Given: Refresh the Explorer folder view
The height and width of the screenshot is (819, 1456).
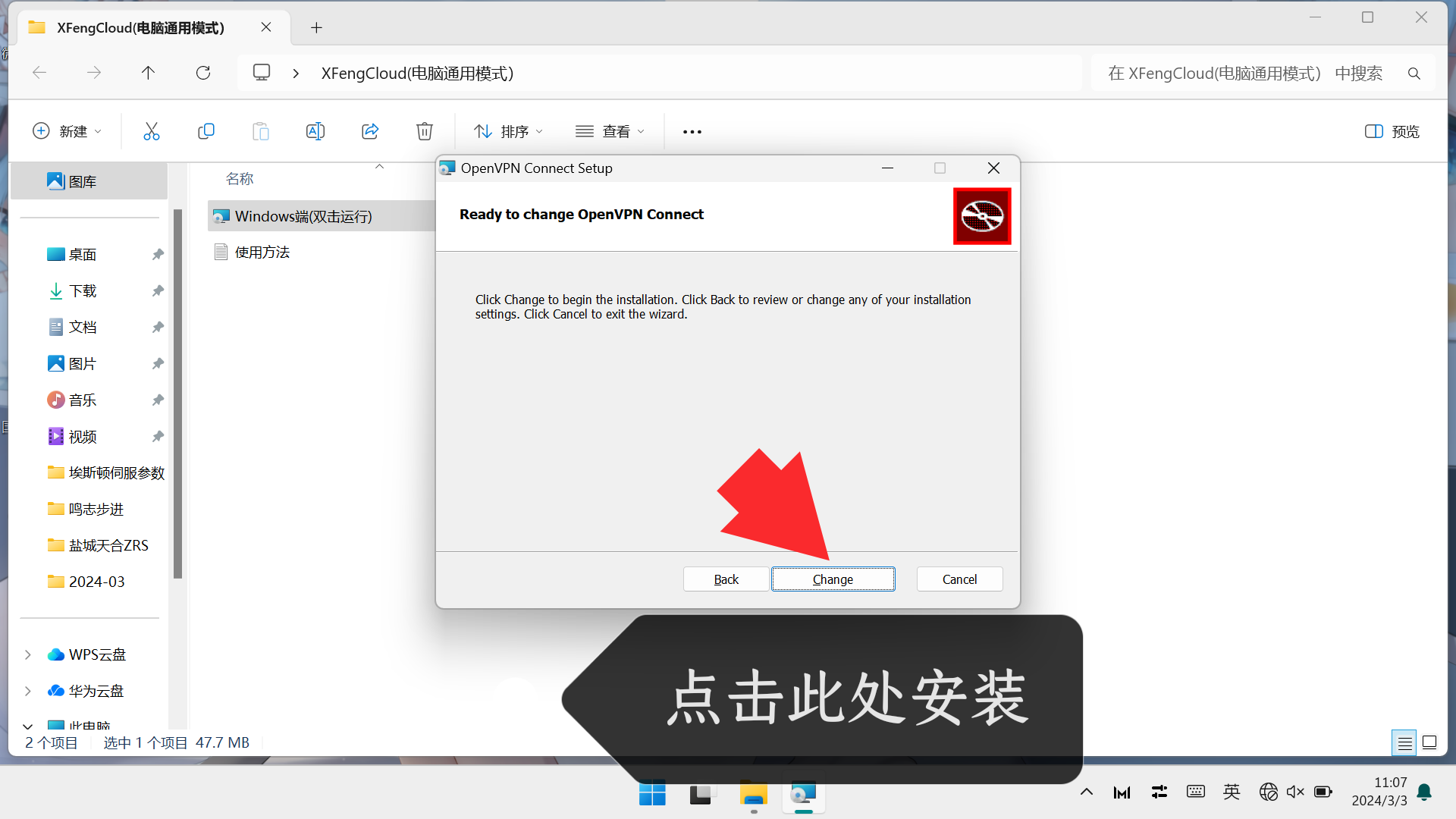Looking at the screenshot, I should click(203, 73).
